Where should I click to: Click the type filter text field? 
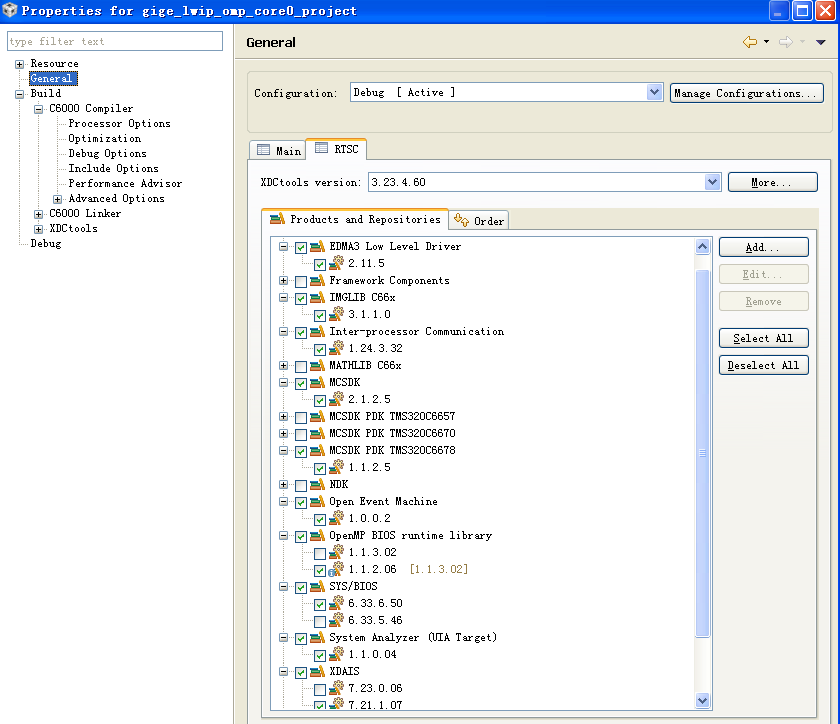[115, 41]
